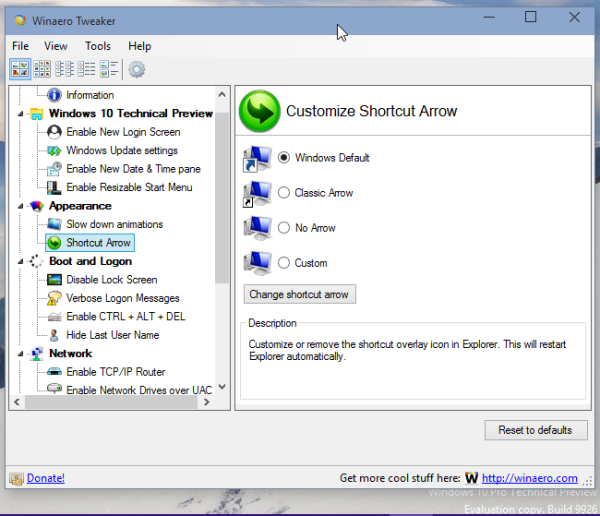The width and height of the screenshot is (600, 516).
Task: Click the Verbose Logon Messages warning icon
Action: [54, 298]
